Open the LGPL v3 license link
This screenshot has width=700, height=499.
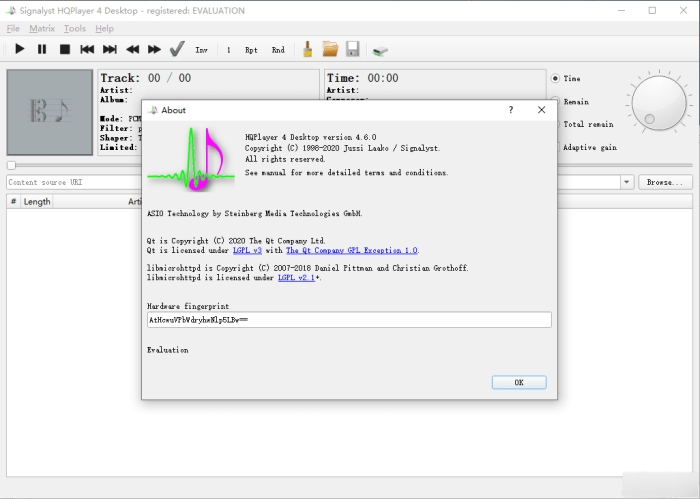(x=247, y=250)
